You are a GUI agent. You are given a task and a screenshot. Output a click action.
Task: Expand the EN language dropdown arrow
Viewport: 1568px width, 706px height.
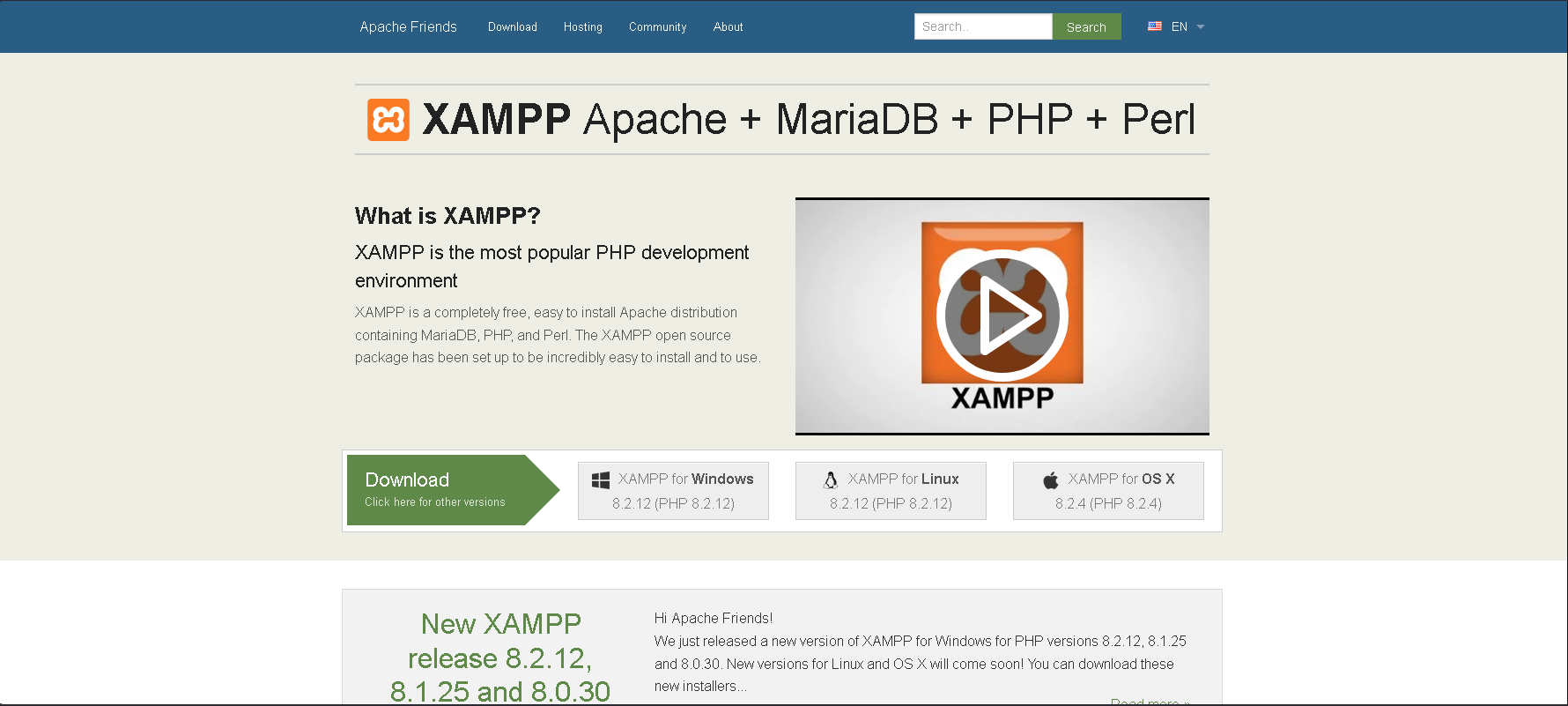click(1200, 27)
